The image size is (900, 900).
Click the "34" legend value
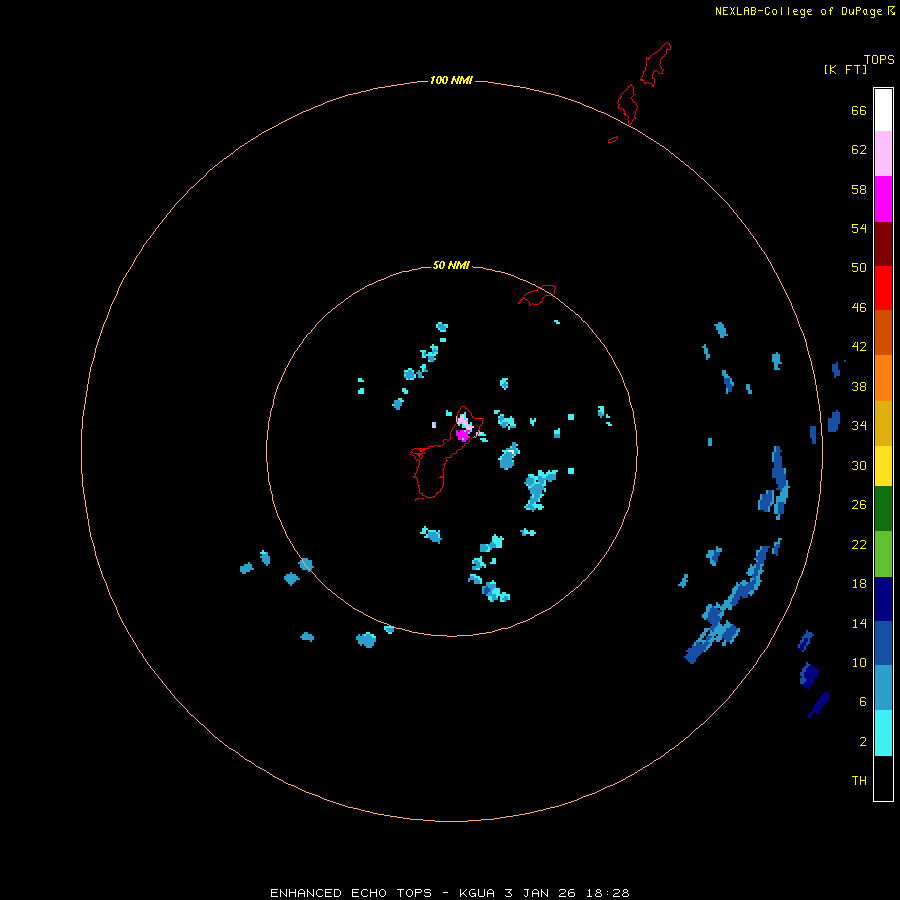point(859,426)
